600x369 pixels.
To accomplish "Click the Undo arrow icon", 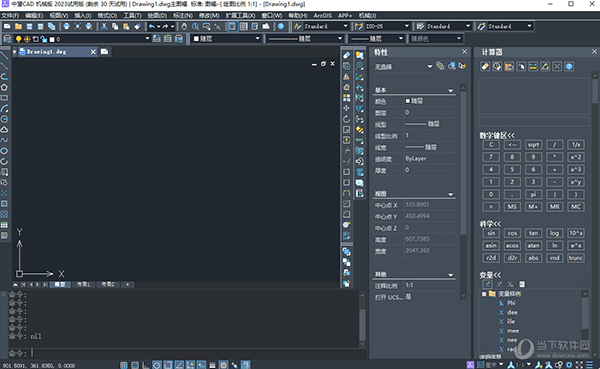I will tap(152, 26).
